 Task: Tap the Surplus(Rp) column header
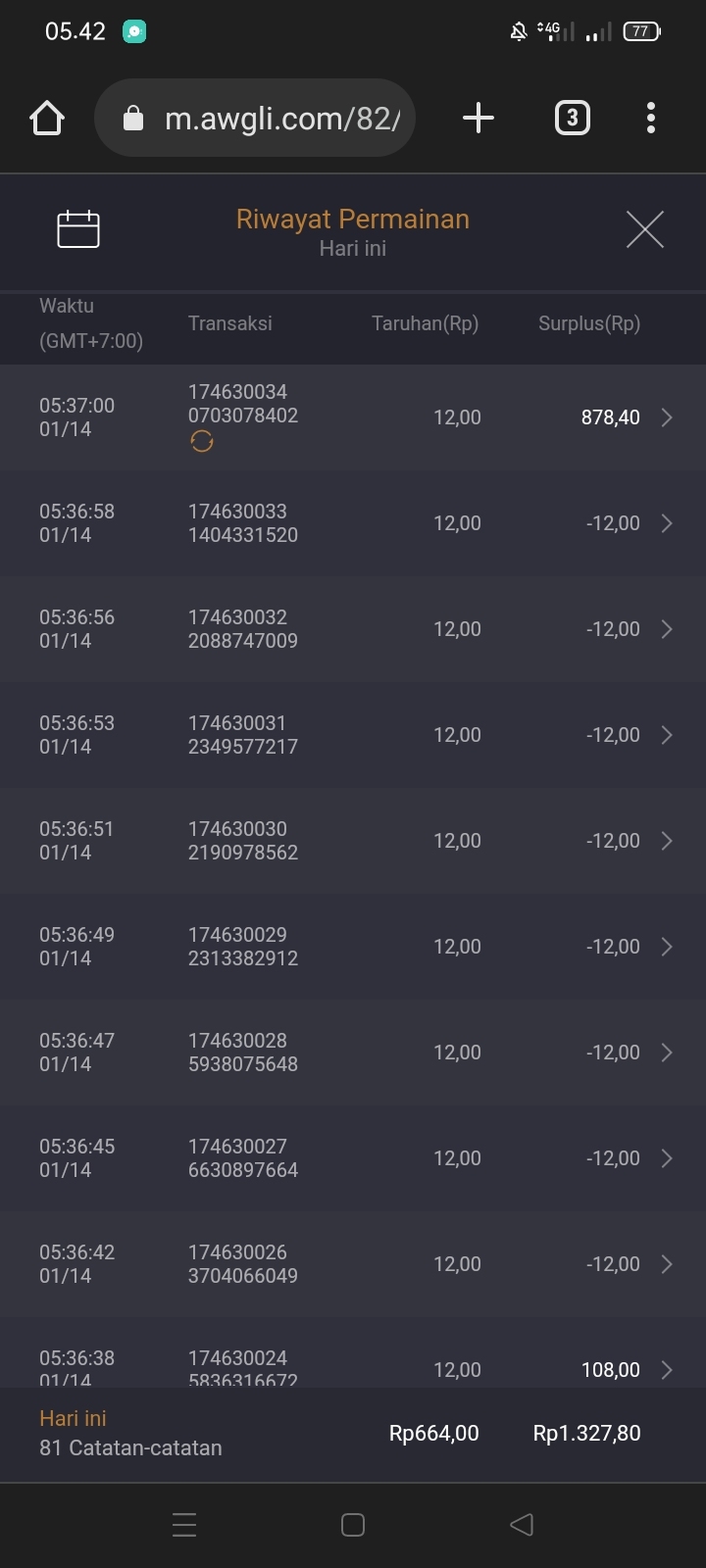tap(588, 323)
